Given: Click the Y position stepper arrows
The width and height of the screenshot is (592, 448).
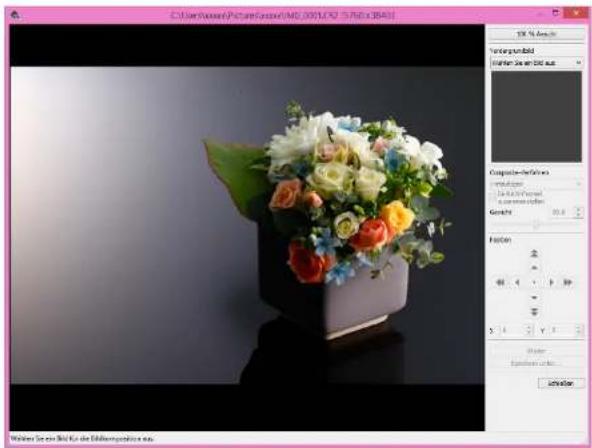Looking at the screenshot, I should coord(578,330).
